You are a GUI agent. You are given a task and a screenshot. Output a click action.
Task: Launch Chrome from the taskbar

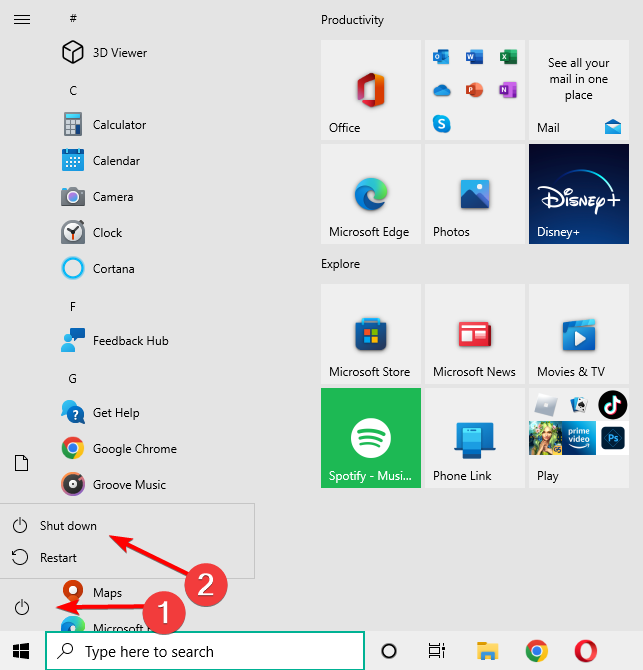point(537,651)
